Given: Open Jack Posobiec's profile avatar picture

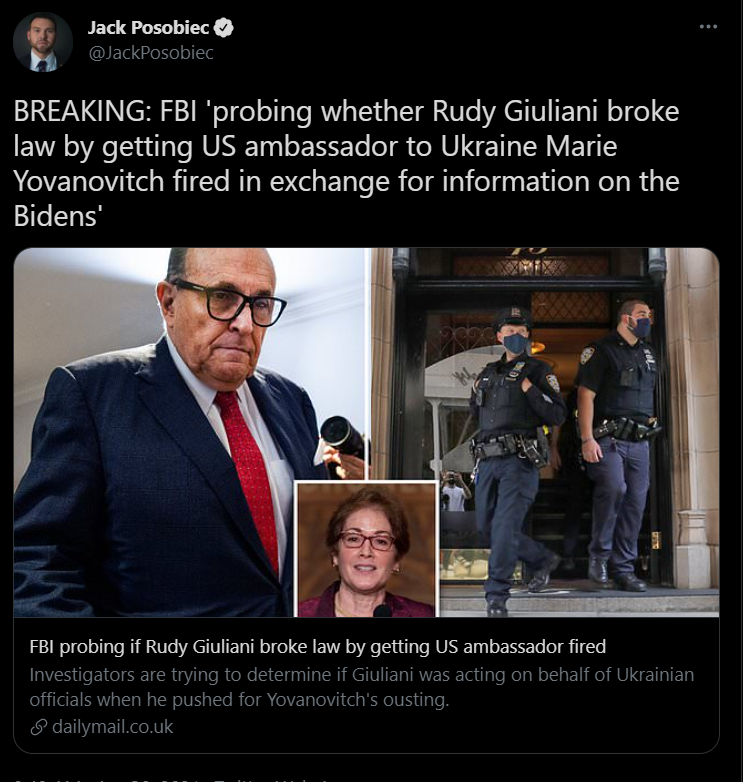Looking at the screenshot, I should tap(43, 42).
